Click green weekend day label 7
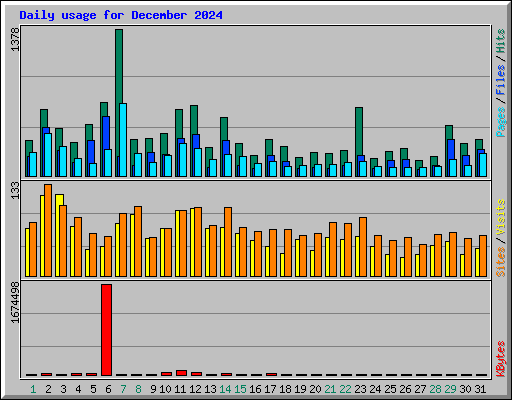 [123, 389]
